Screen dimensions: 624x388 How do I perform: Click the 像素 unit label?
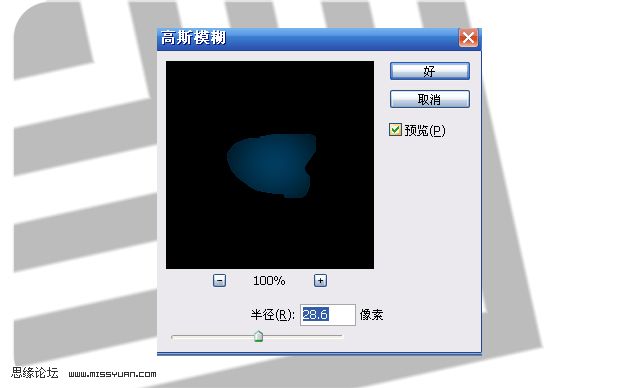371,315
